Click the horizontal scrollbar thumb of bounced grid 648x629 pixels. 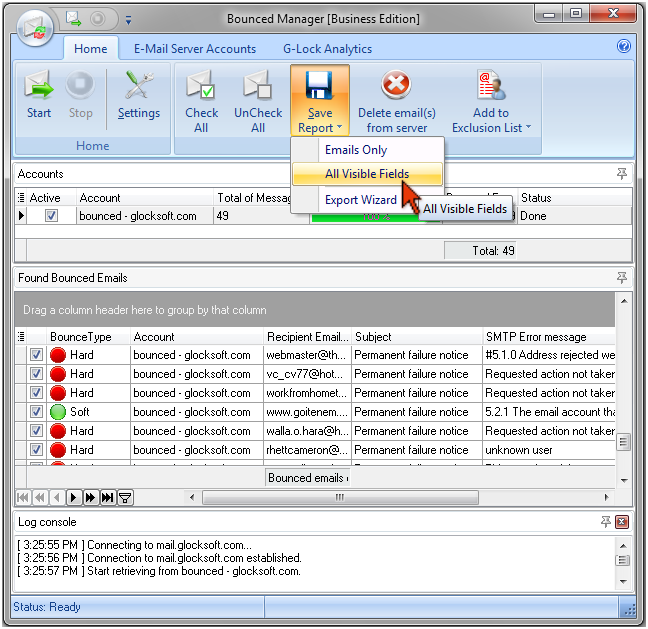pyautogui.click(x=340, y=497)
